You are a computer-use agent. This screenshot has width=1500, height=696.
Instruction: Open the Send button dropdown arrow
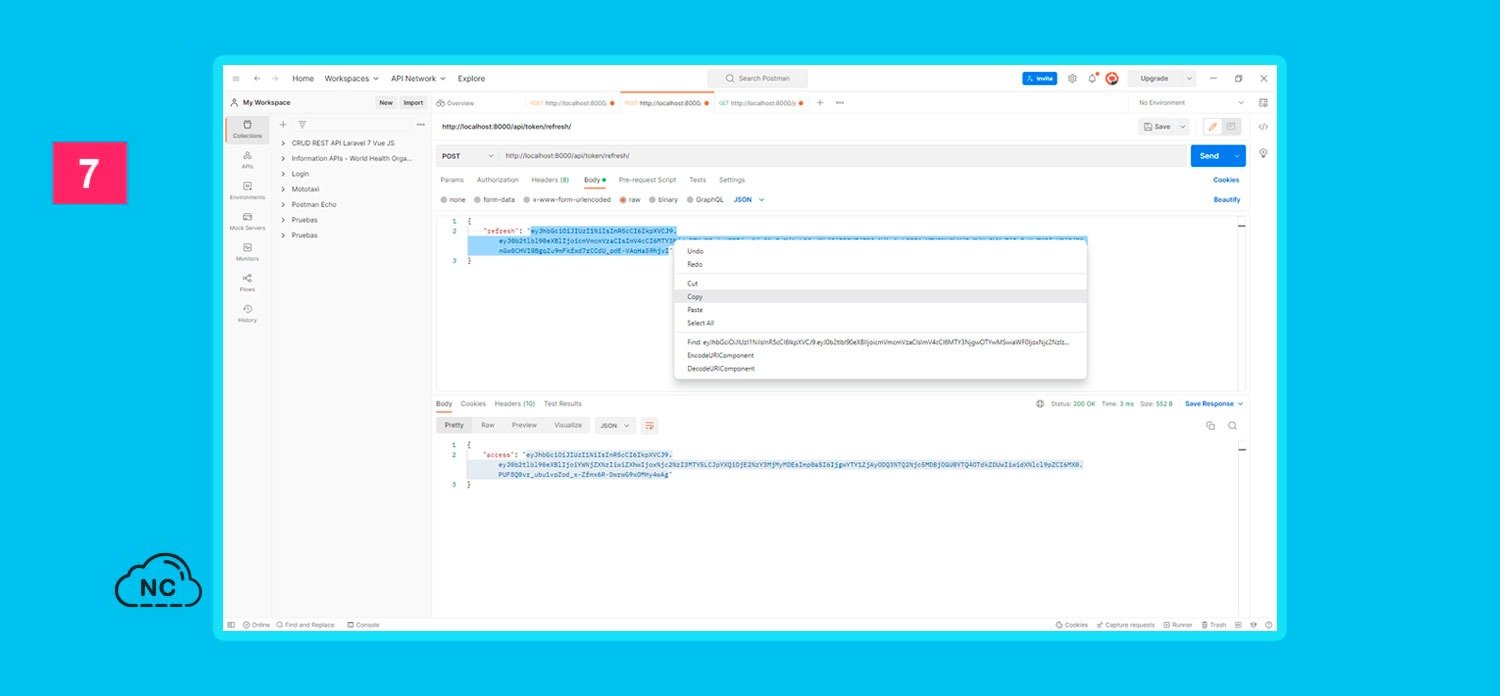pos(1237,156)
